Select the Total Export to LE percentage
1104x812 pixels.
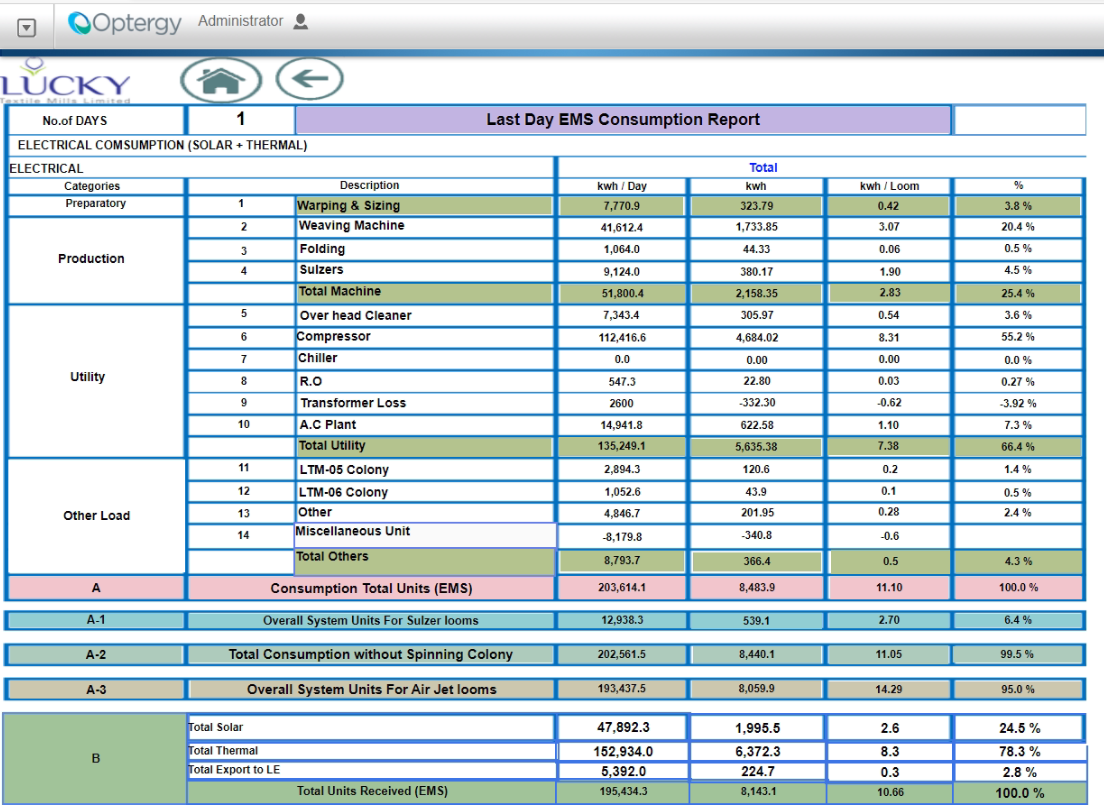1019,772
